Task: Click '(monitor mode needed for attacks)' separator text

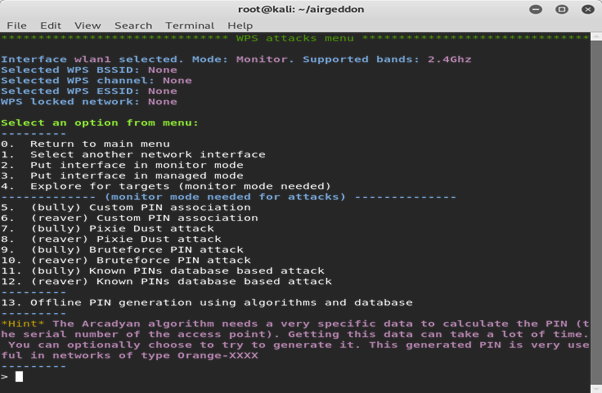Action: click(225, 197)
